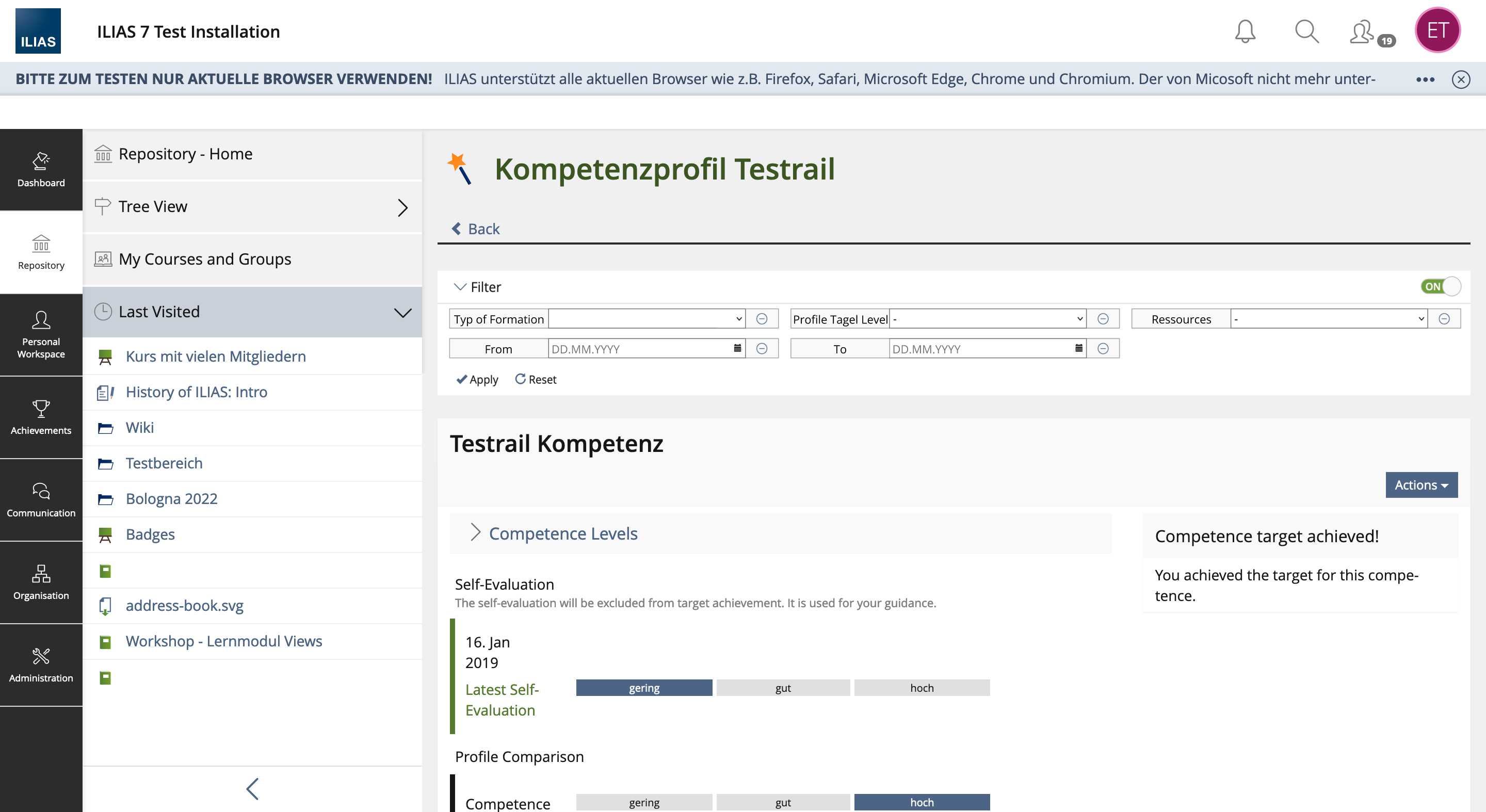Open the Administration tools menu

coord(41,664)
